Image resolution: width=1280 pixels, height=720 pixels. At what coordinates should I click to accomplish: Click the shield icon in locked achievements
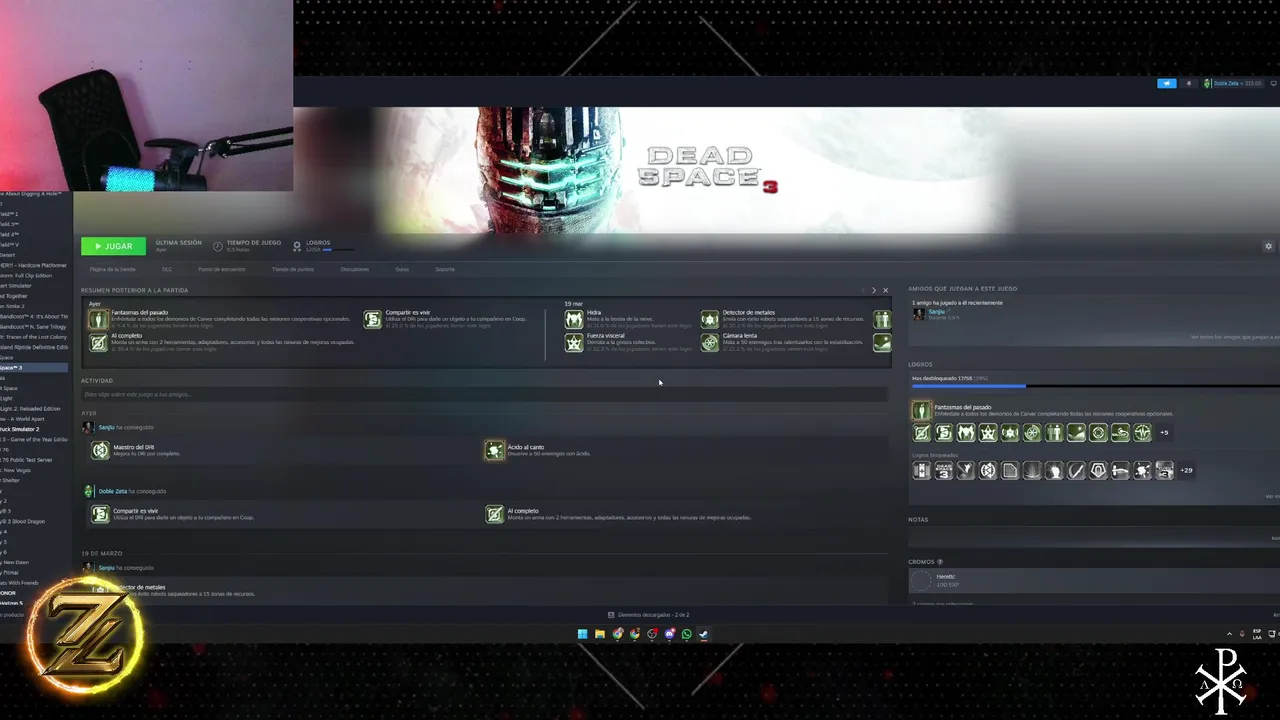click(1098, 470)
